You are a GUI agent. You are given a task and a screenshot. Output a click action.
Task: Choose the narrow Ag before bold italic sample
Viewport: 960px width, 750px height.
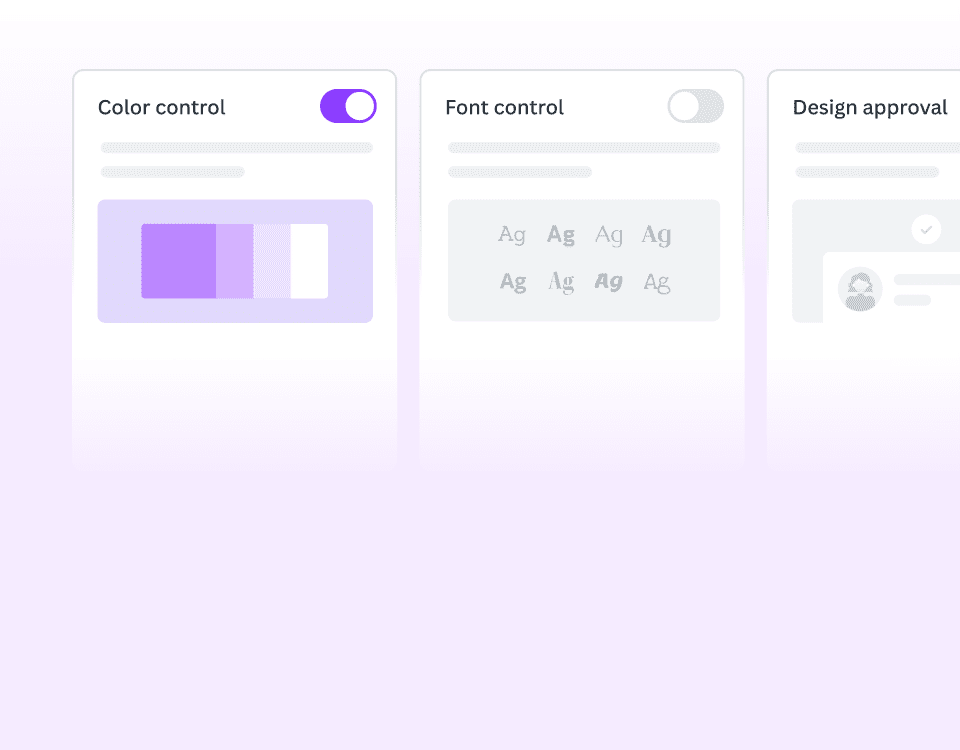tap(561, 282)
